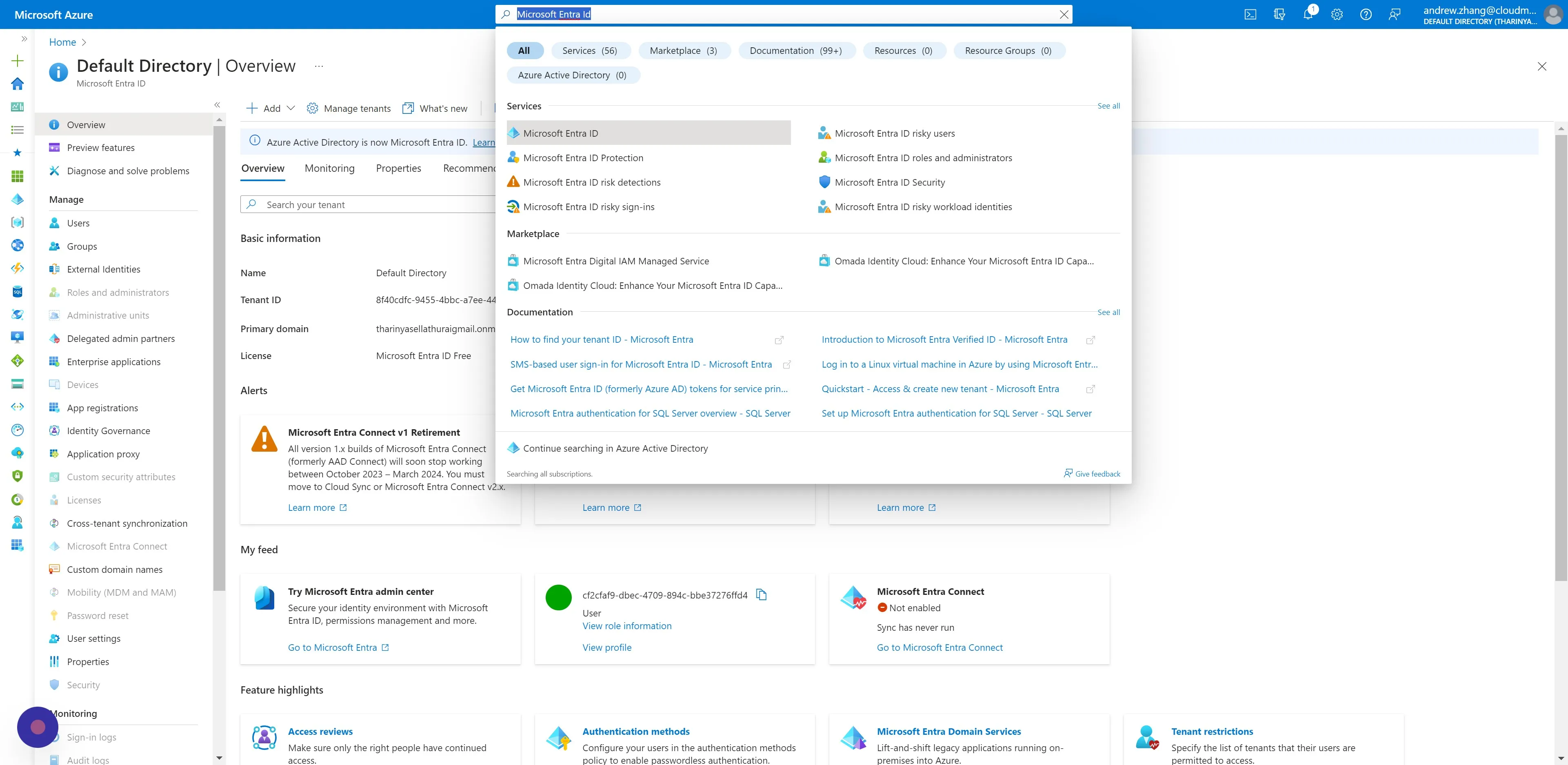Select Preview features in side menu

[124, 147]
